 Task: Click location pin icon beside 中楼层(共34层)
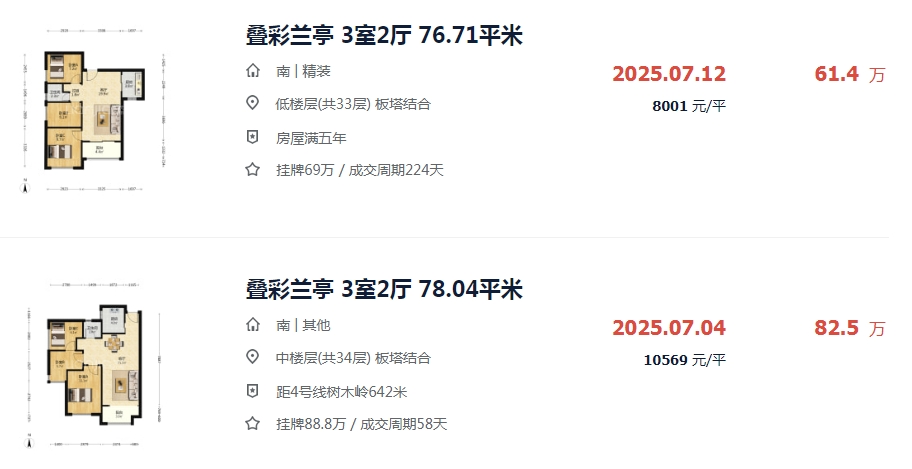tap(253, 358)
